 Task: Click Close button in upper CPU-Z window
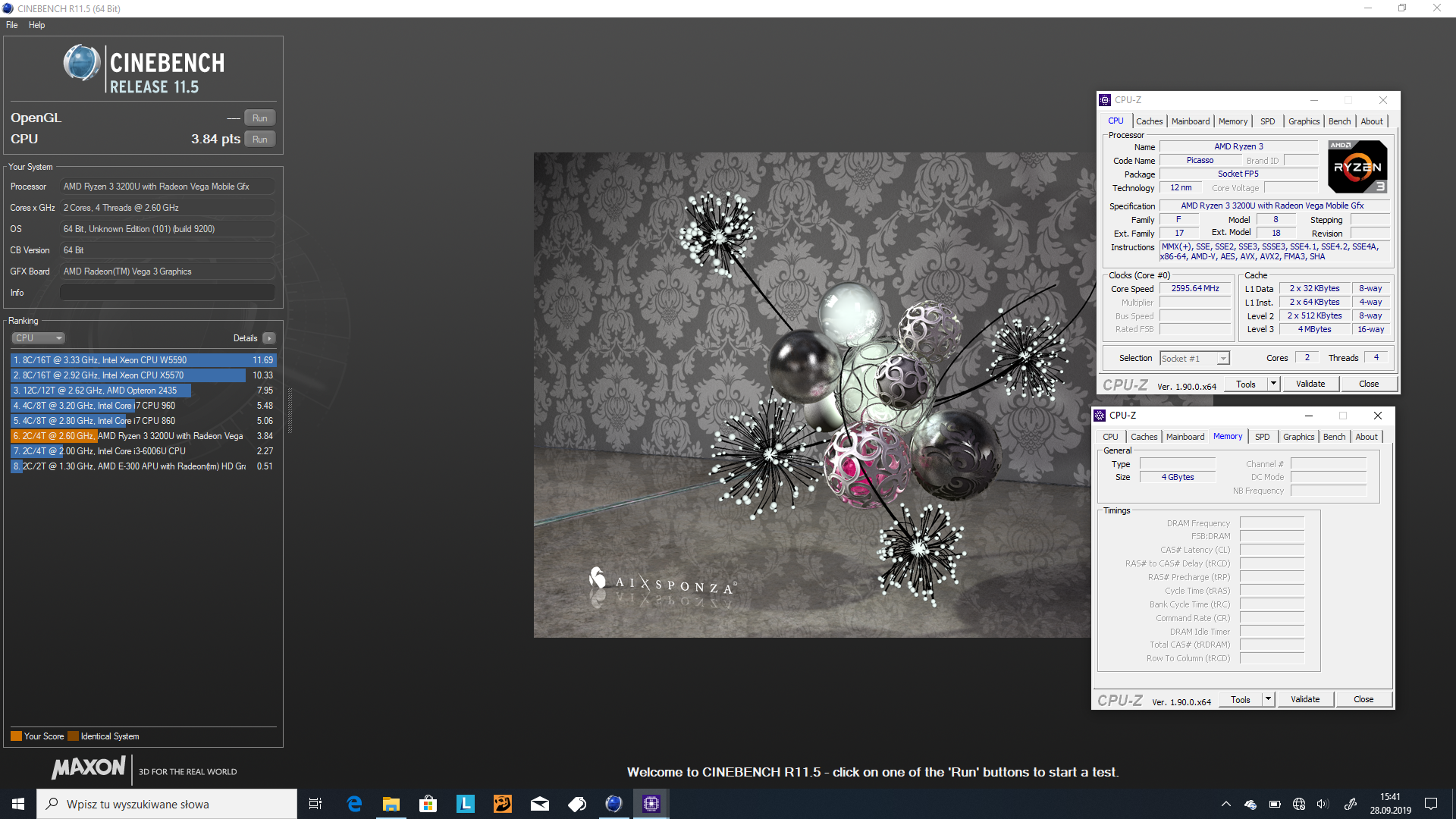pyautogui.click(x=1369, y=384)
